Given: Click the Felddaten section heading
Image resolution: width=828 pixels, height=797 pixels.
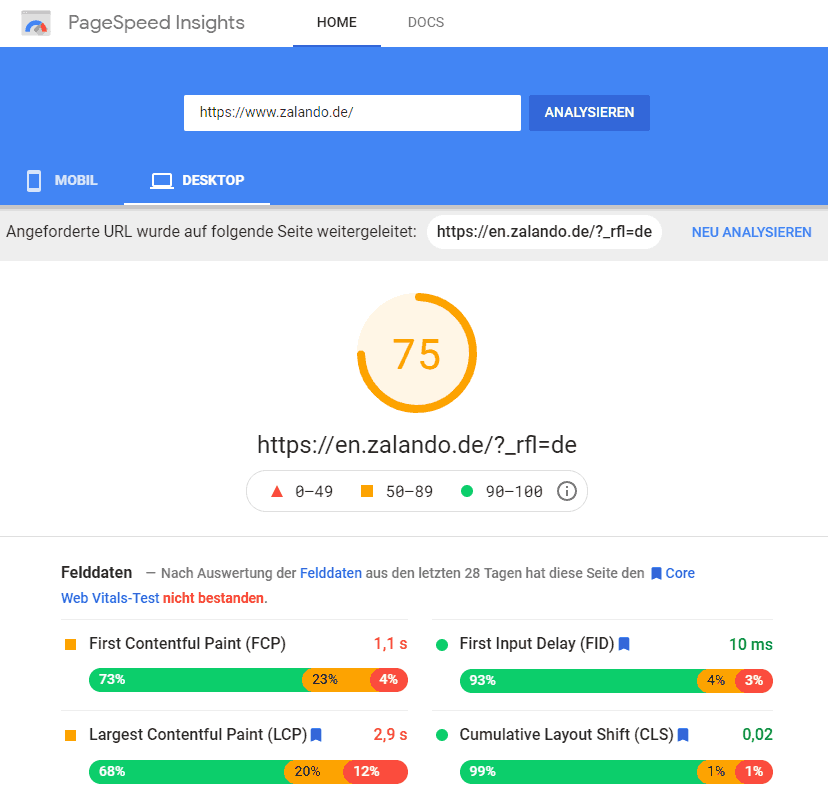Looking at the screenshot, I should click(97, 573).
